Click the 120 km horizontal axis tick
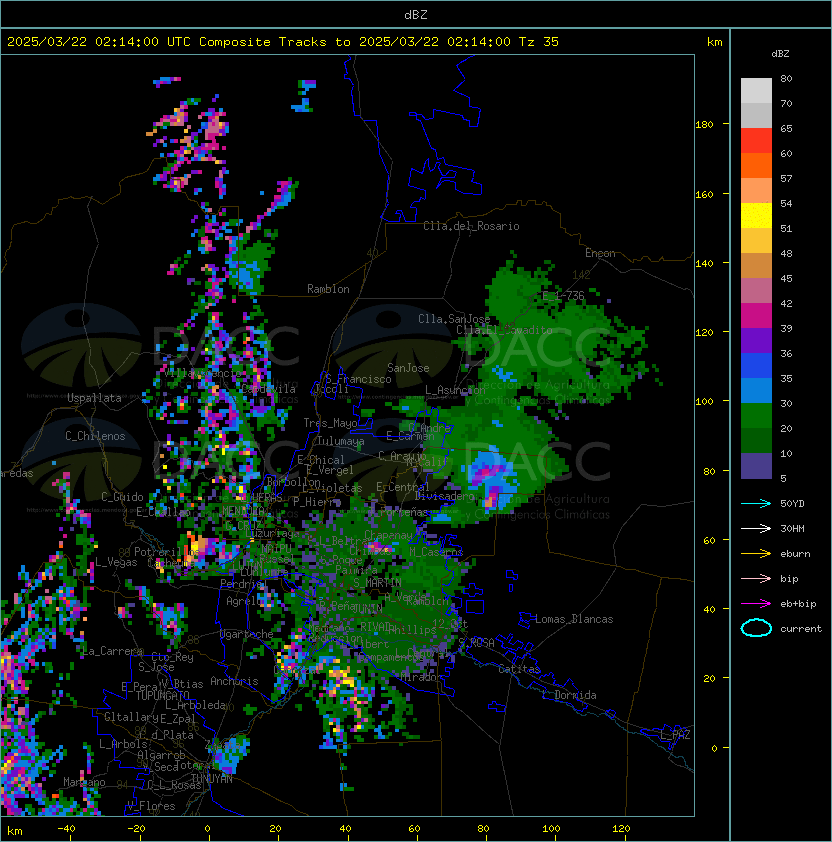Viewport: 832px width, 842px height. click(x=621, y=829)
